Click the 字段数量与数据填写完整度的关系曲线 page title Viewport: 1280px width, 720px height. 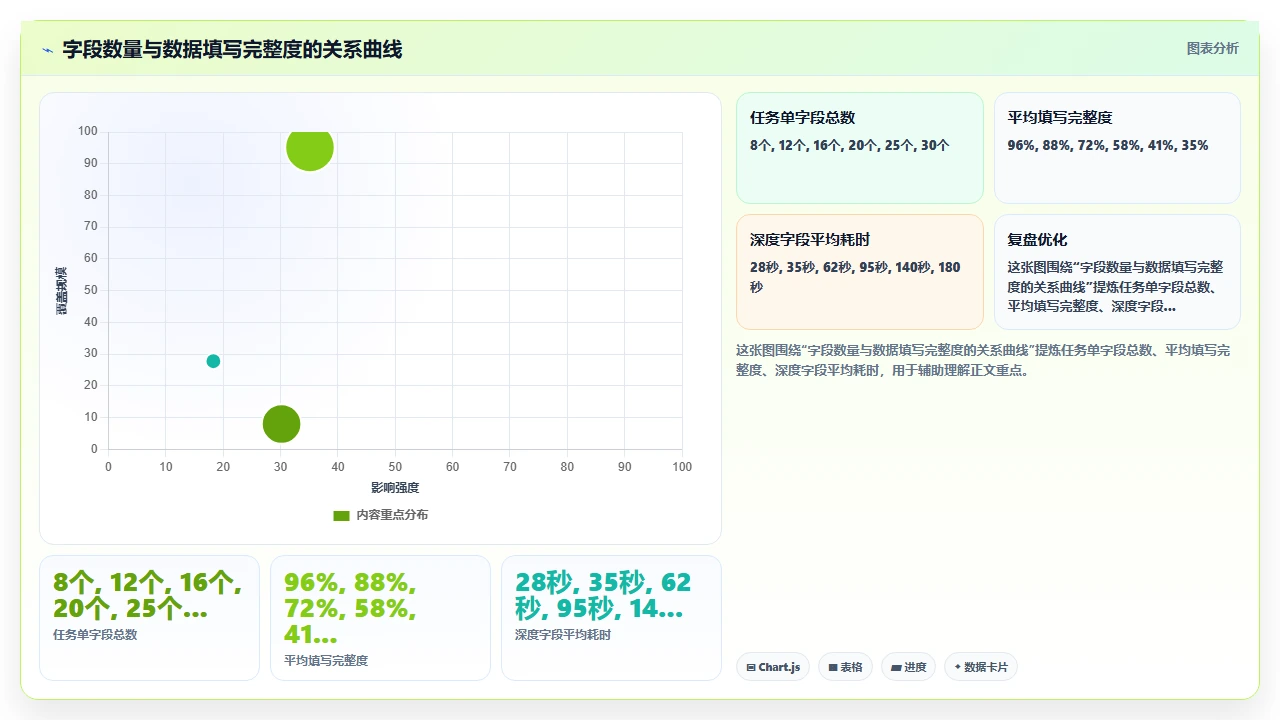[x=232, y=50]
